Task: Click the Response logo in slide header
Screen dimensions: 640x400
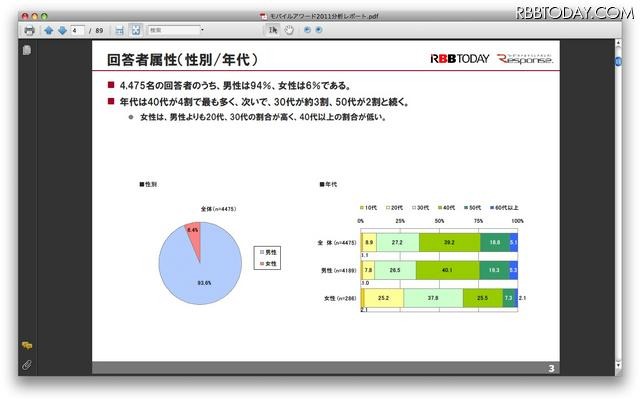Action: coord(525,59)
